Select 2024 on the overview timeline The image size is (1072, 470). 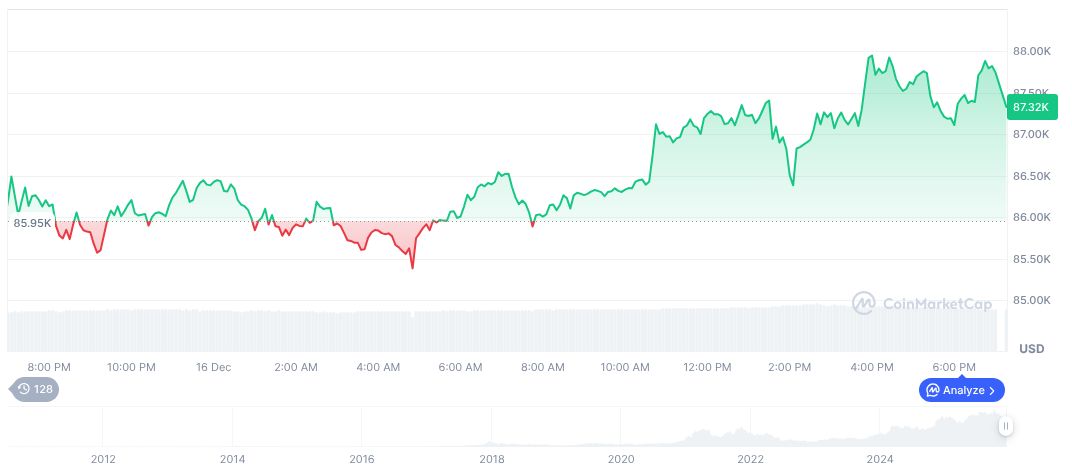tap(880, 459)
